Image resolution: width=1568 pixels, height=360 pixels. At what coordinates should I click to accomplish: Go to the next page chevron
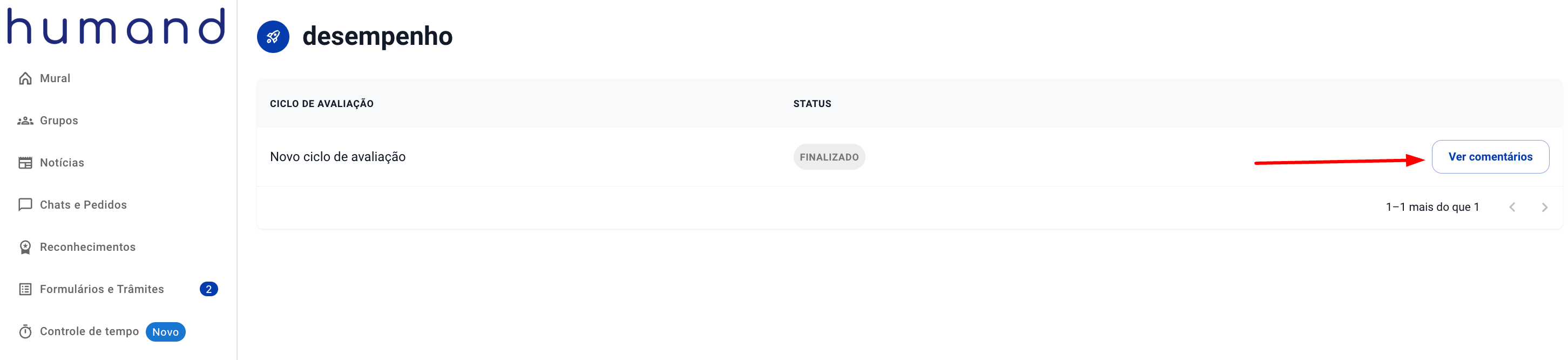[1544, 207]
